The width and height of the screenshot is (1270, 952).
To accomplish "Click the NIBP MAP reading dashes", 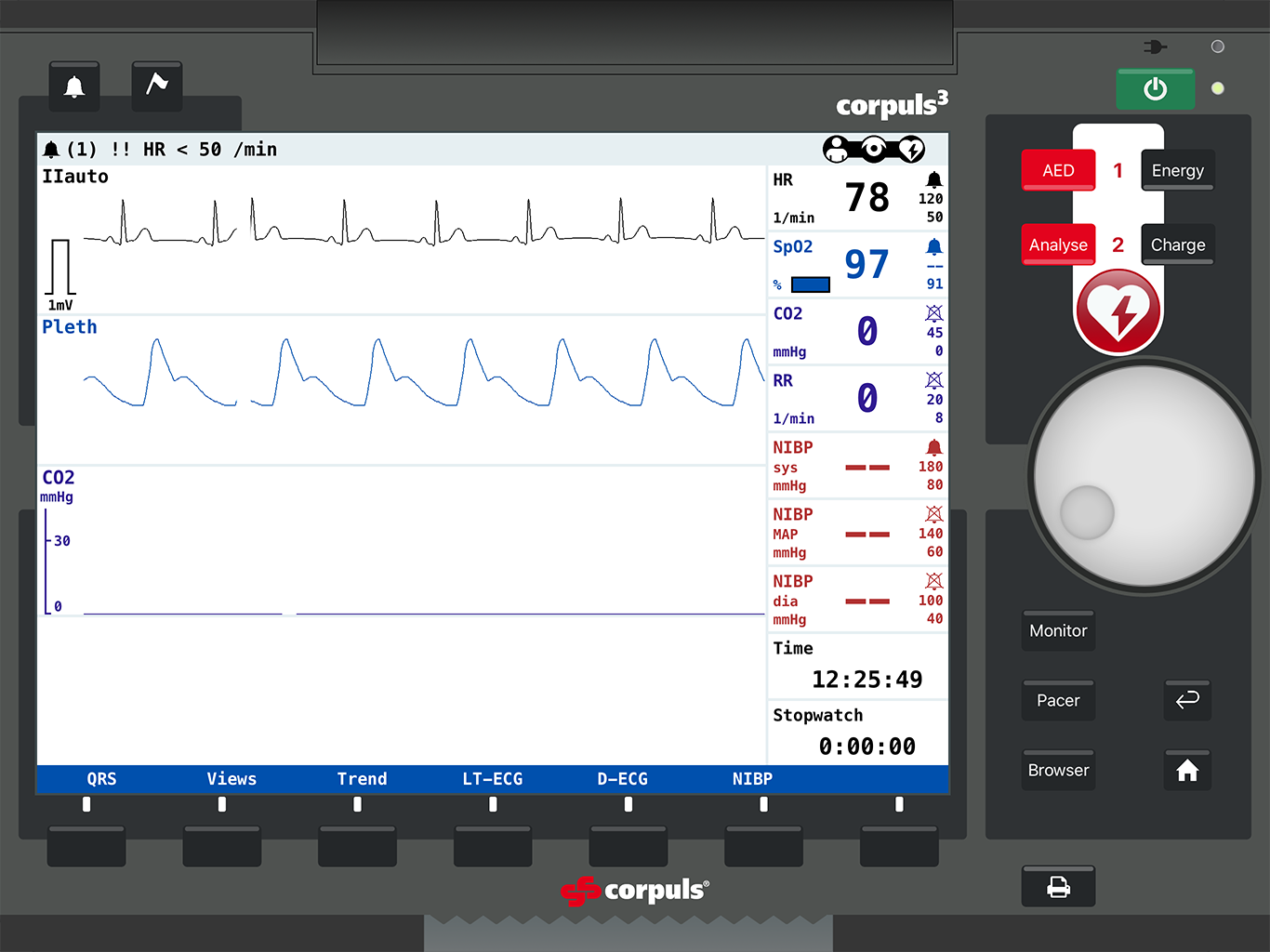I will click(867, 535).
